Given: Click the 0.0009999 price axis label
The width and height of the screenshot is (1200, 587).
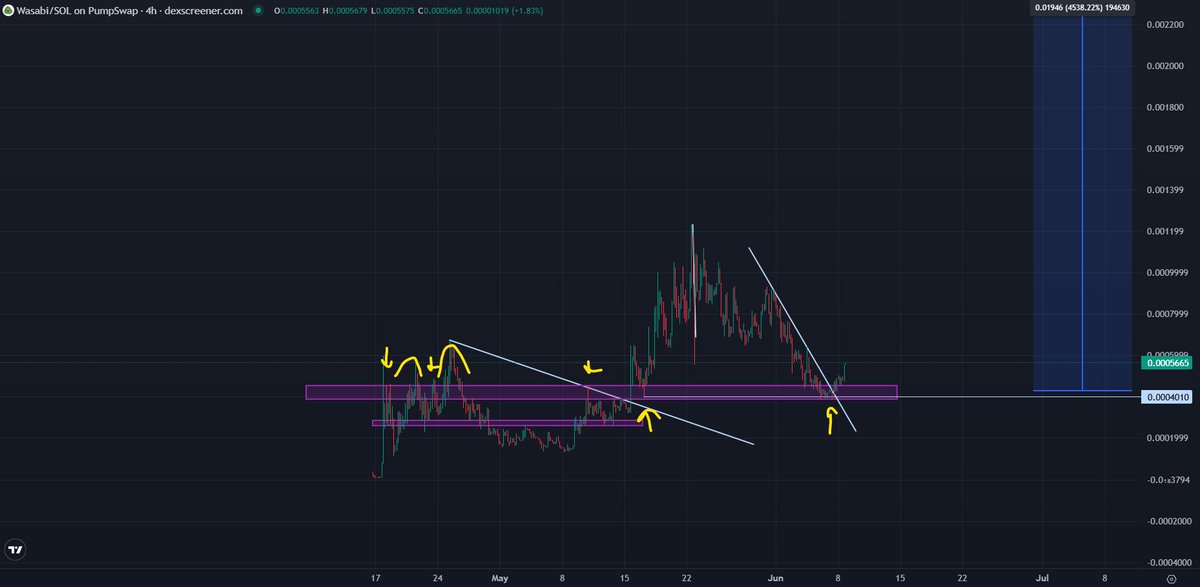Looking at the screenshot, I should [x=1166, y=273].
